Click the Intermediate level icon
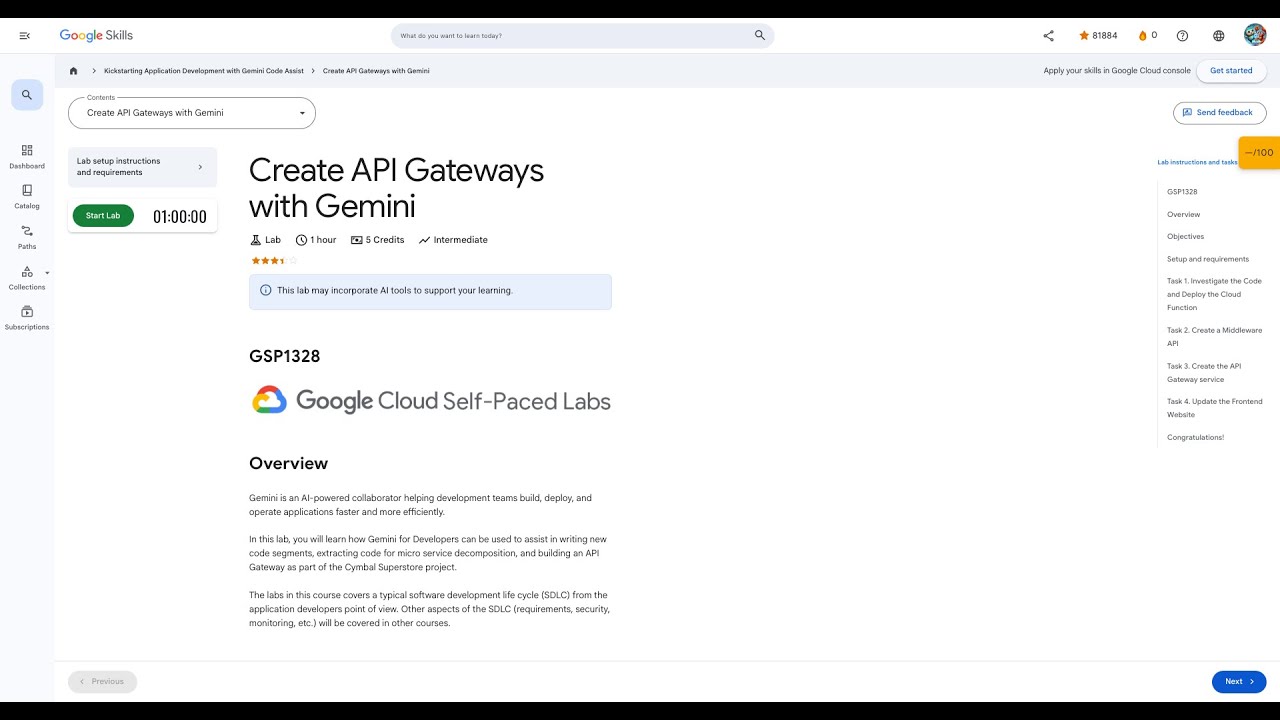The height and width of the screenshot is (720, 1280). pos(424,240)
